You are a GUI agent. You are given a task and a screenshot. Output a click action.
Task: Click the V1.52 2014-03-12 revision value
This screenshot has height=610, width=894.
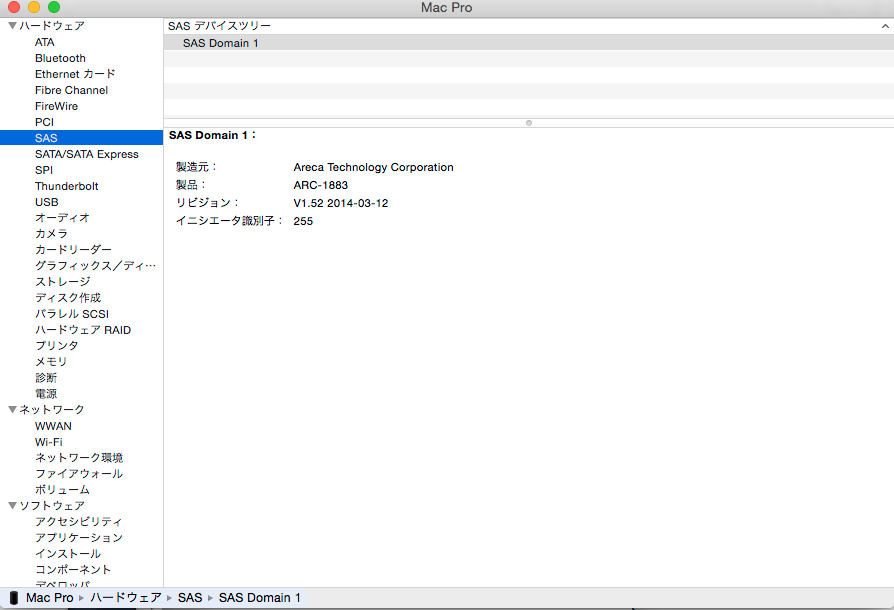pos(341,203)
